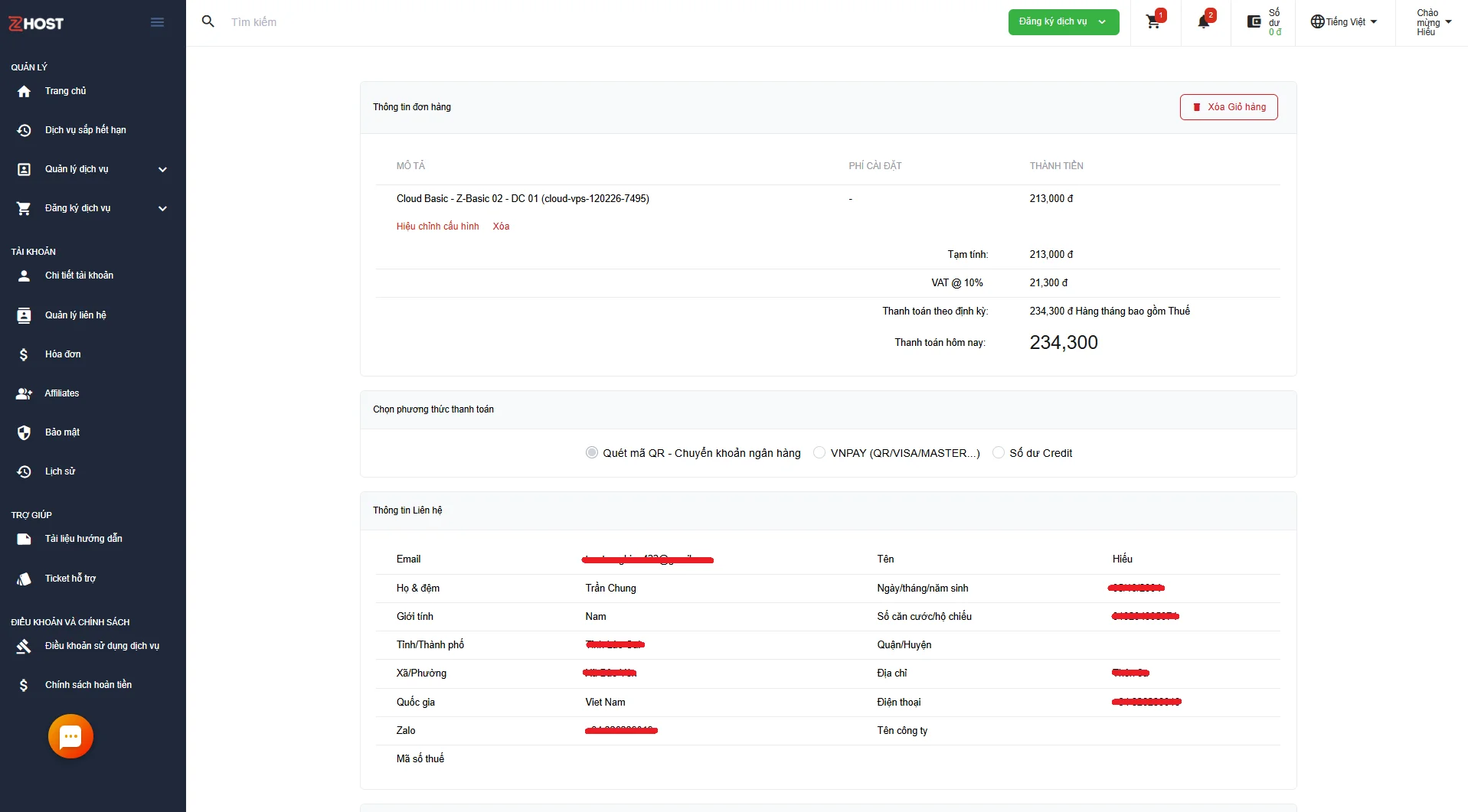Open the Chào mừng Hiếu user menu
The image size is (1468, 812).
[1434, 22]
